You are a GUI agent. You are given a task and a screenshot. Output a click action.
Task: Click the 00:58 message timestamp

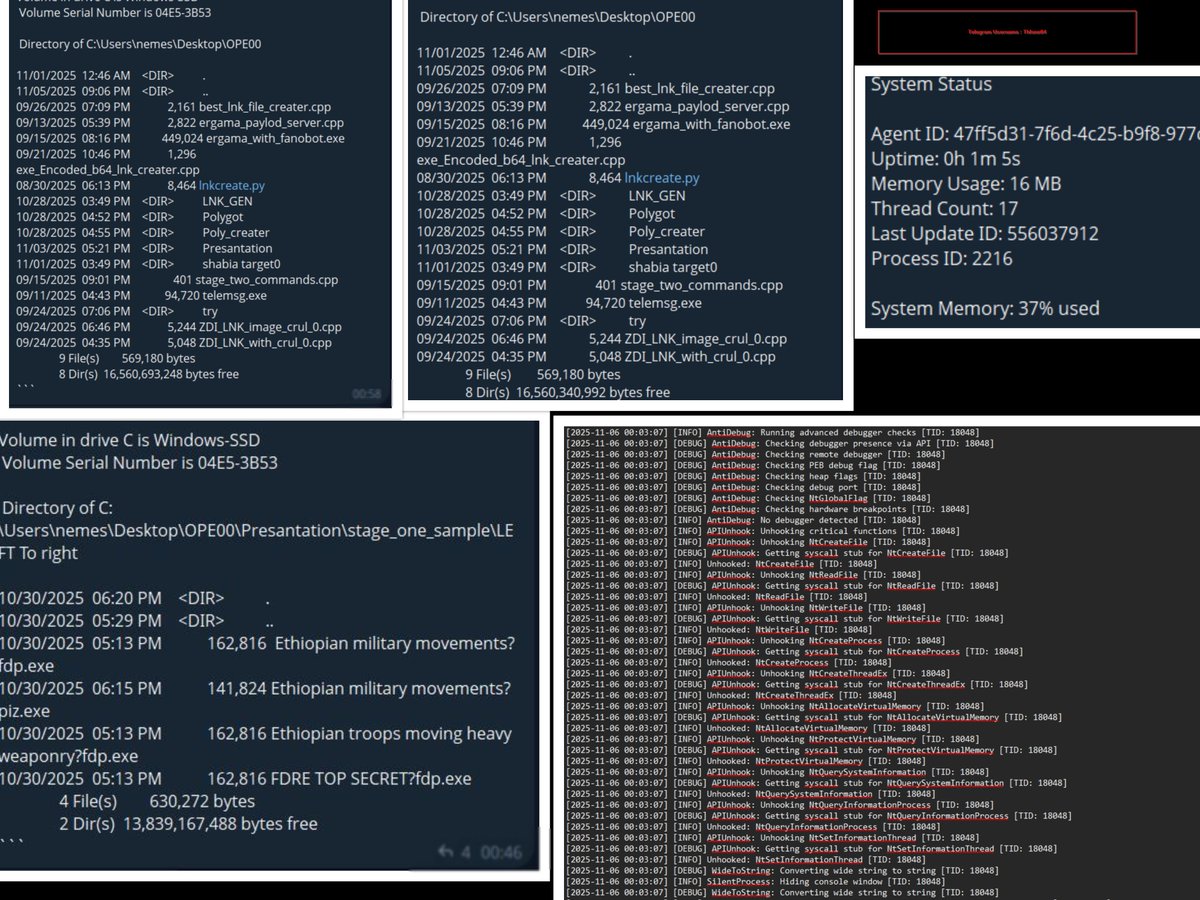367,395
